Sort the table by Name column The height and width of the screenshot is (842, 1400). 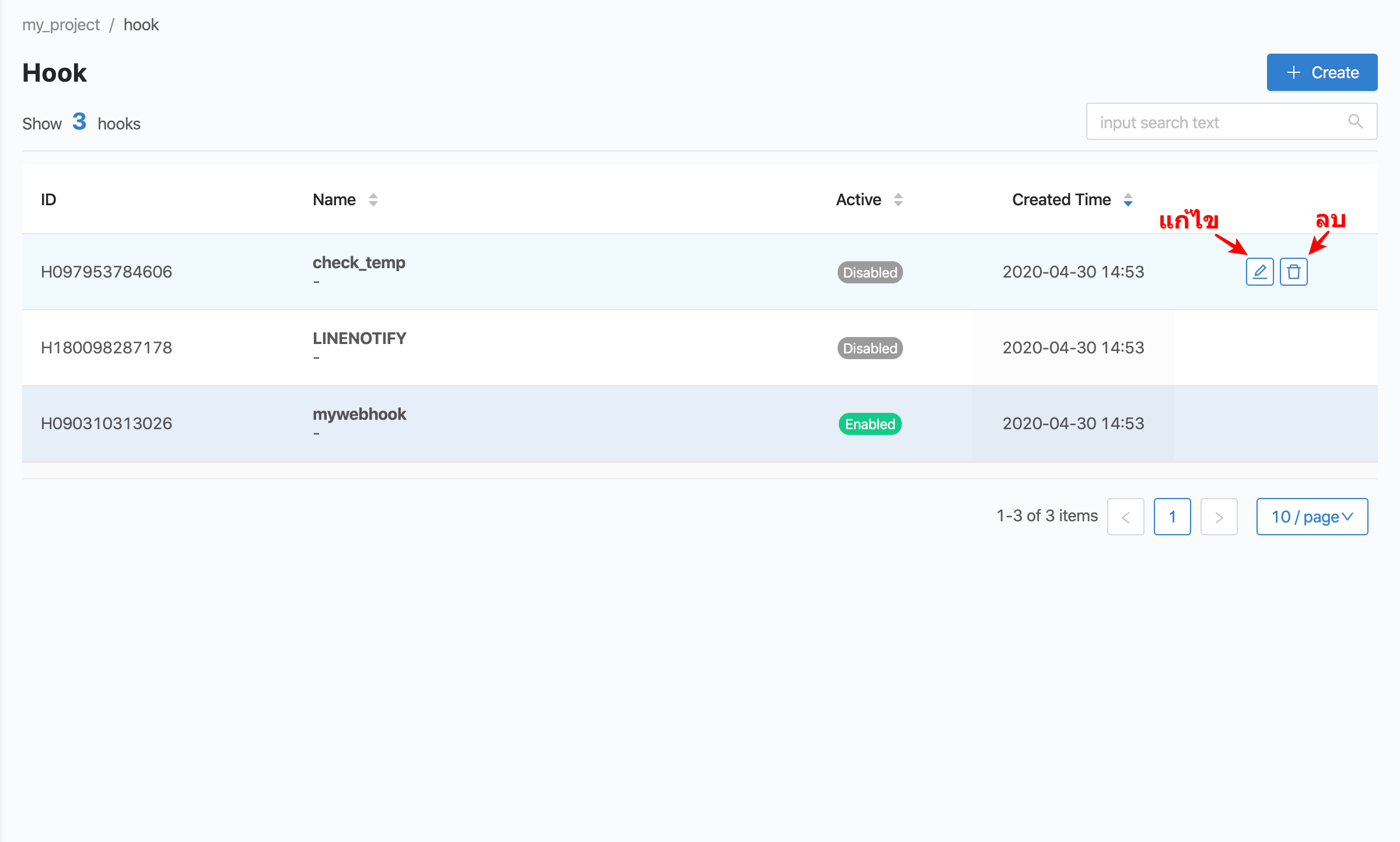point(345,199)
